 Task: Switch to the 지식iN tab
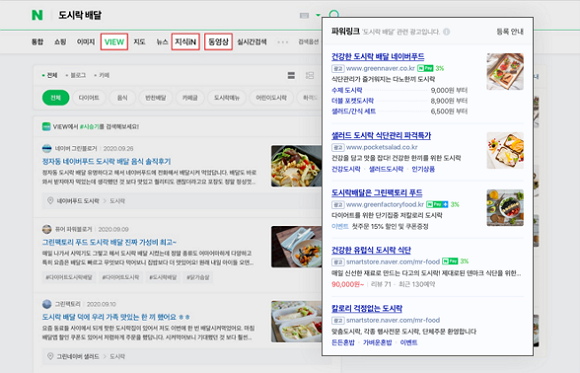(x=185, y=42)
